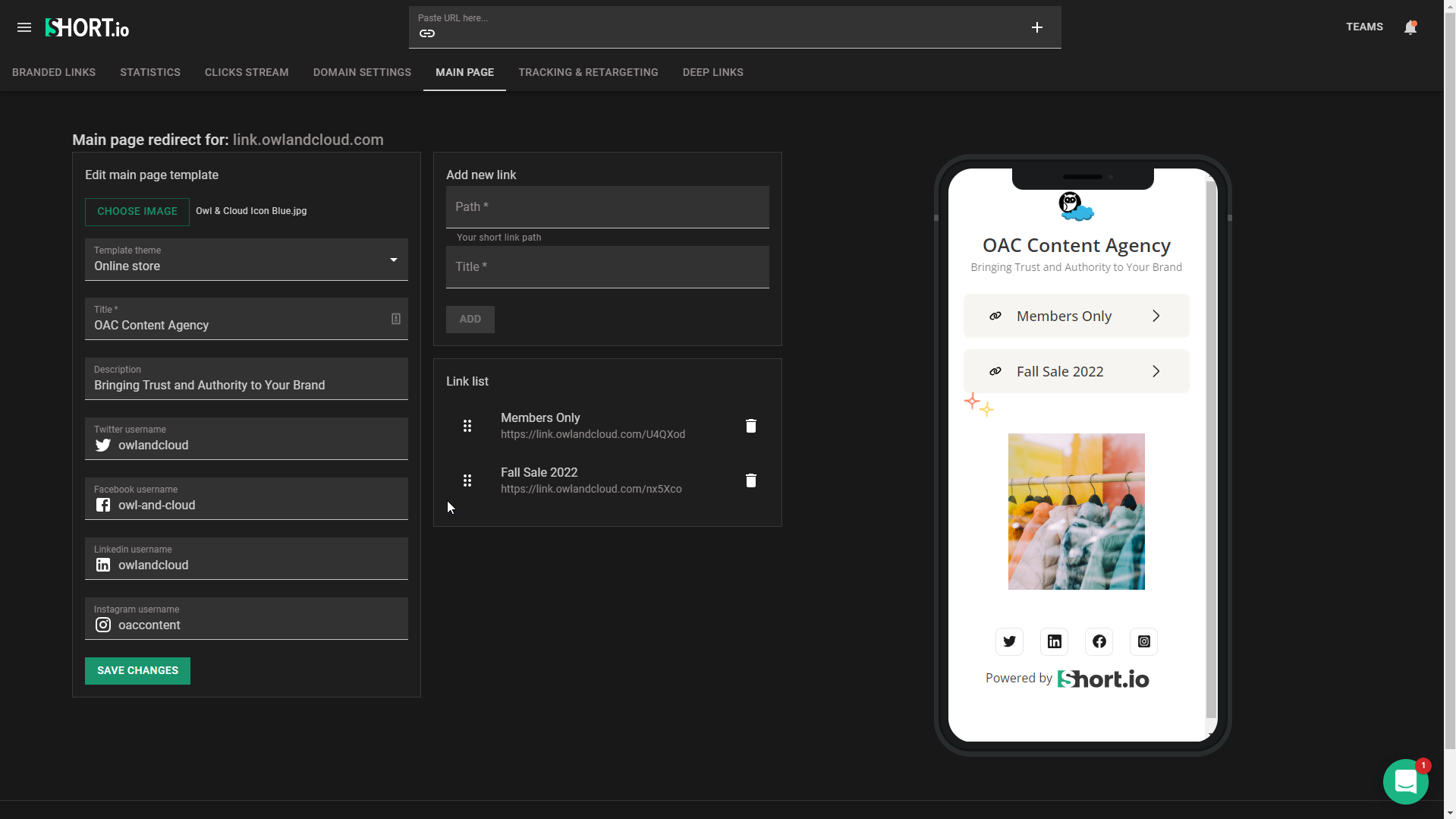Click chevron on Fall Sale 2022 preview card

1156,372
